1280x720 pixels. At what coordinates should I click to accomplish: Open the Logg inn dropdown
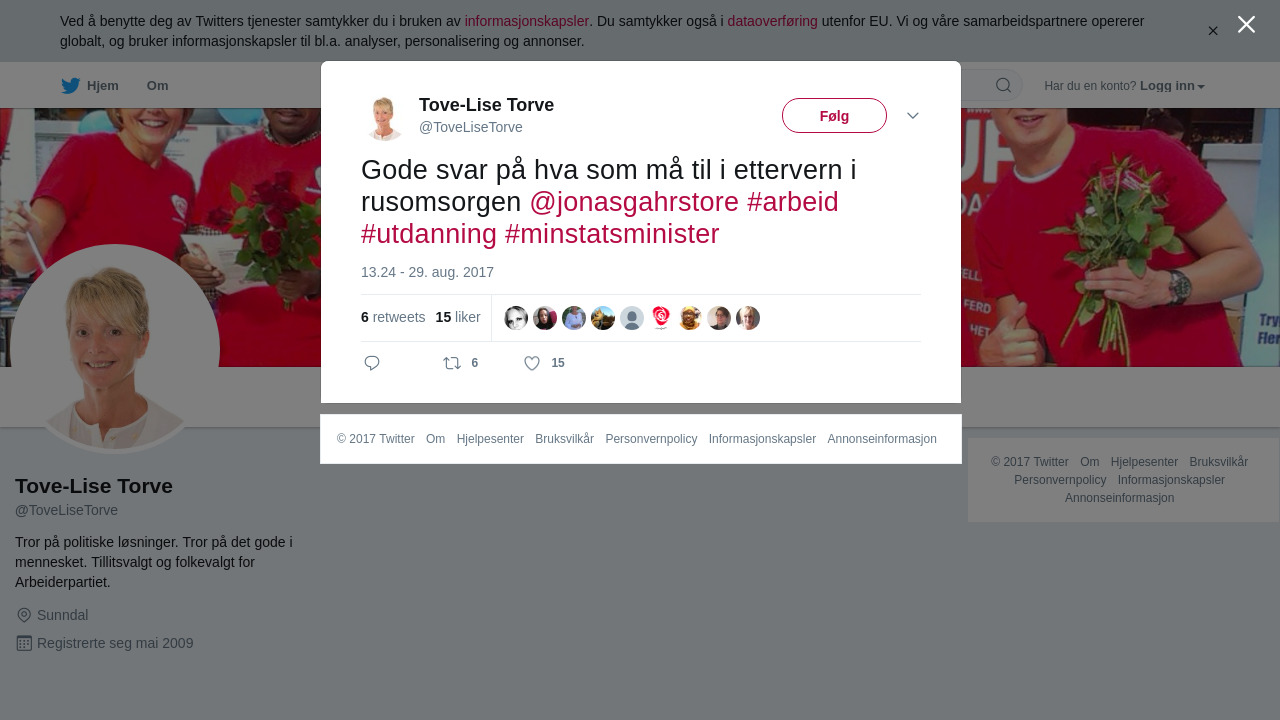(x=1172, y=86)
